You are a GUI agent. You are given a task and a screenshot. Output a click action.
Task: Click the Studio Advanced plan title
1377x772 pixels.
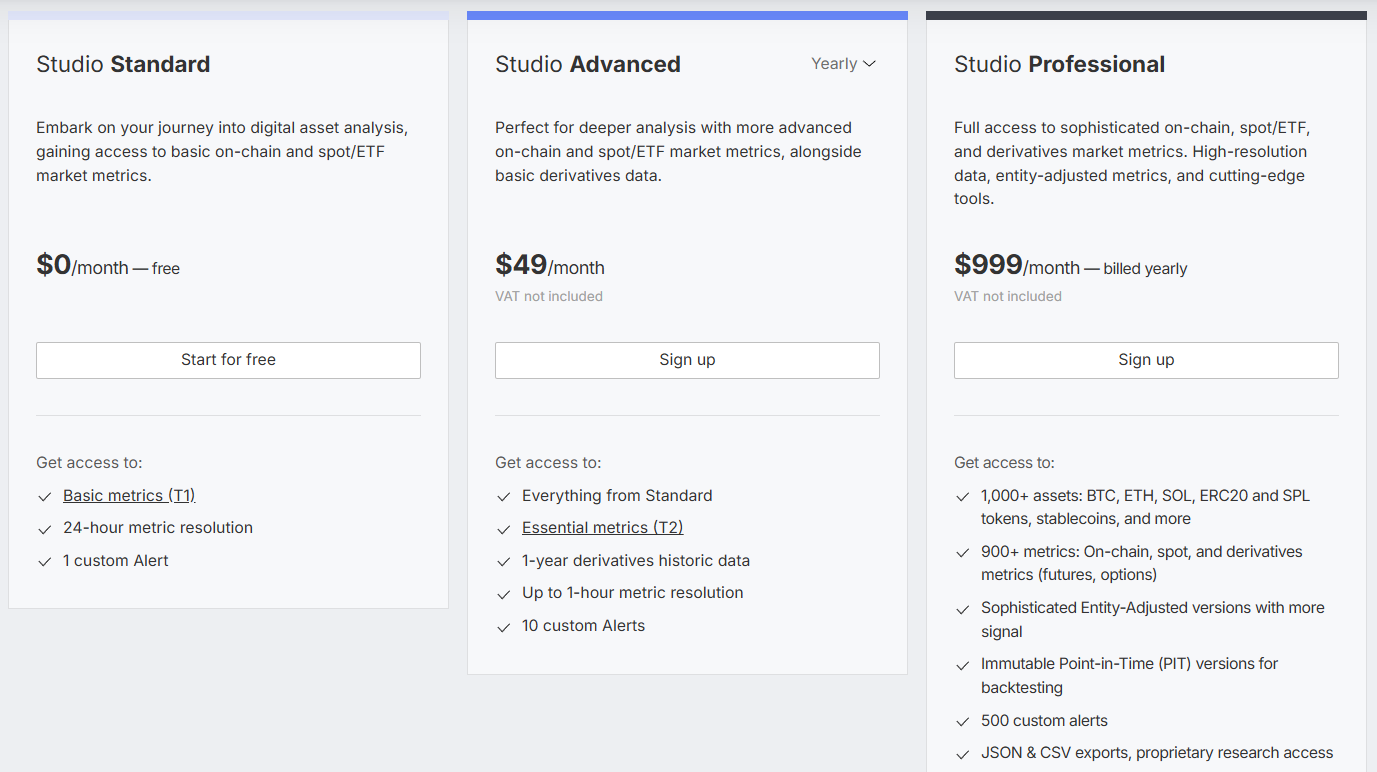coord(588,65)
